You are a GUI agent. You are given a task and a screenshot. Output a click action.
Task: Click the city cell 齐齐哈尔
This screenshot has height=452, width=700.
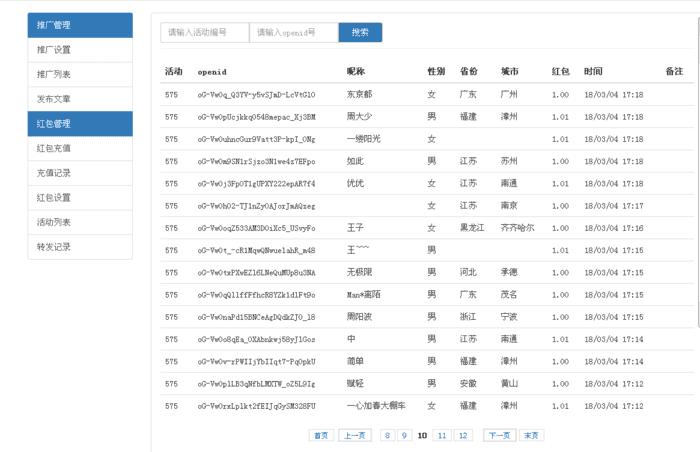pos(517,228)
